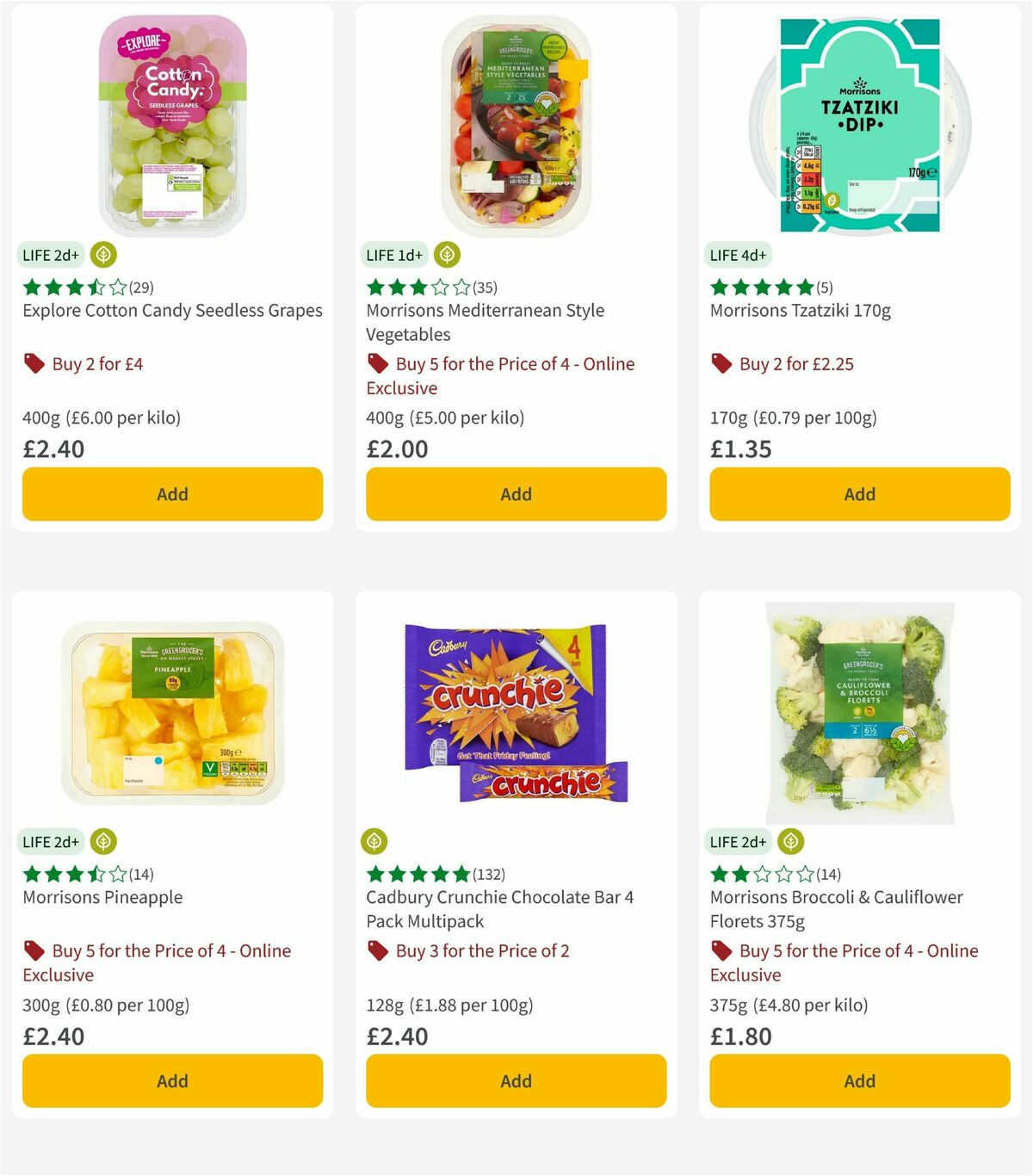Screen dimensions: 1033x1176
Task: Toggle the LIFE 1d+ badge on Mediterranean Vegetables
Action: pyautogui.click(x=394, y=255)
